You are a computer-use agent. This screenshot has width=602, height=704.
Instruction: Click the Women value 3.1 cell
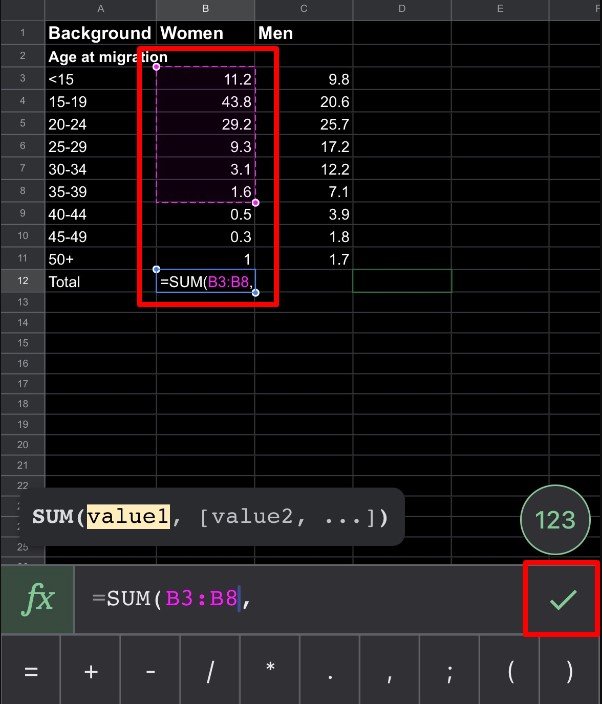(x=206, y=169)
